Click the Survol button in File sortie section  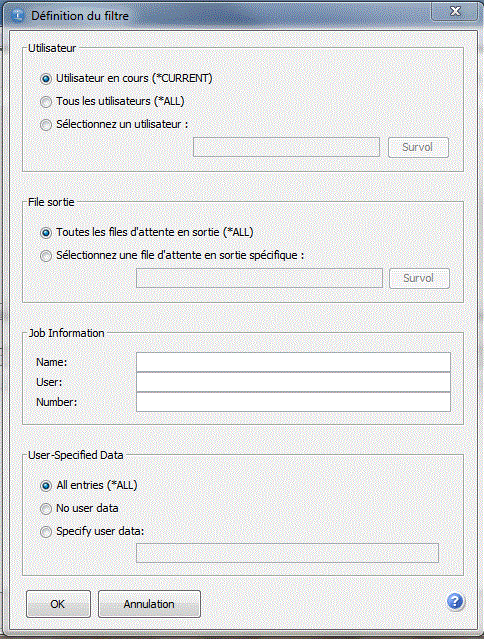coord(419,278)
